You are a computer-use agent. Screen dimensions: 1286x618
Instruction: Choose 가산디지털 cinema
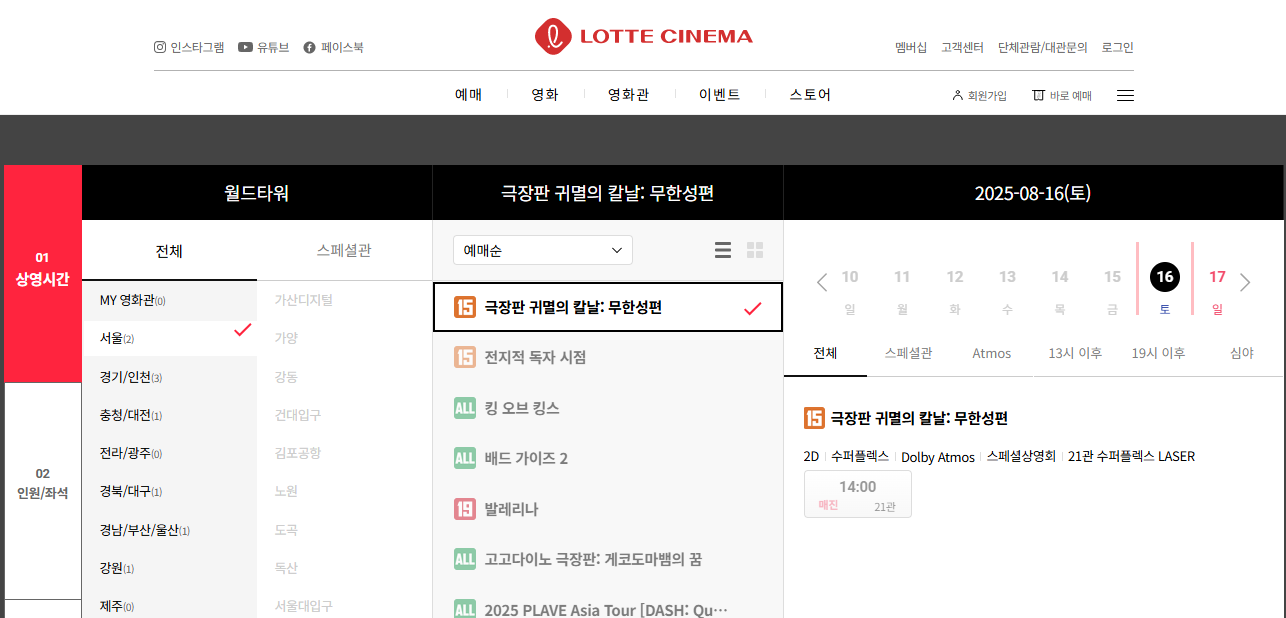pos(304,299)
